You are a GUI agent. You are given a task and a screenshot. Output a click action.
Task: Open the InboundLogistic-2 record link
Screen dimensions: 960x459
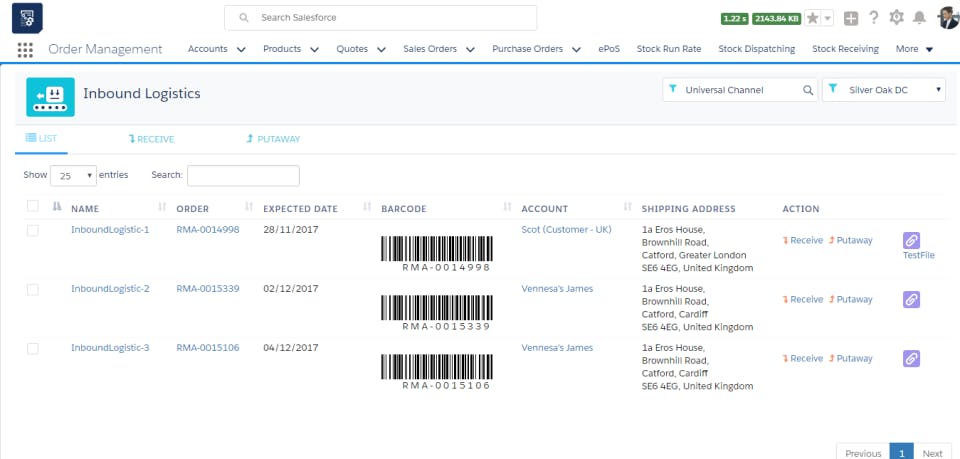coord(110,289)
